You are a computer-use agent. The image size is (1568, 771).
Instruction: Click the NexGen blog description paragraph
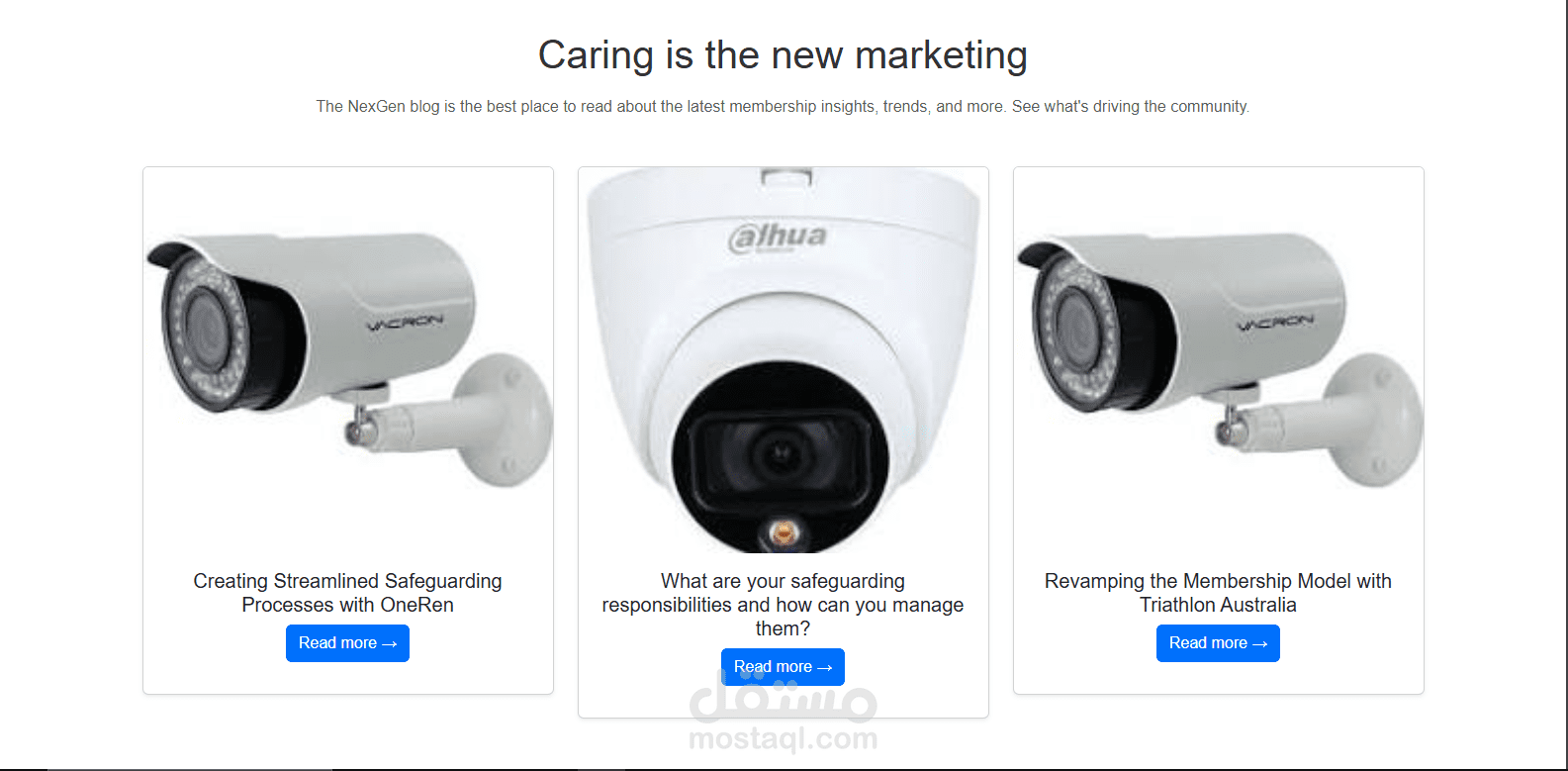point(783,106)
